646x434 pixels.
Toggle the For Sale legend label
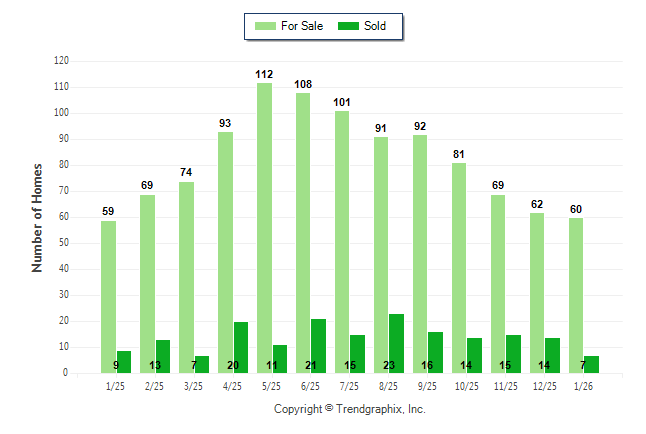(x=304, y=25)
